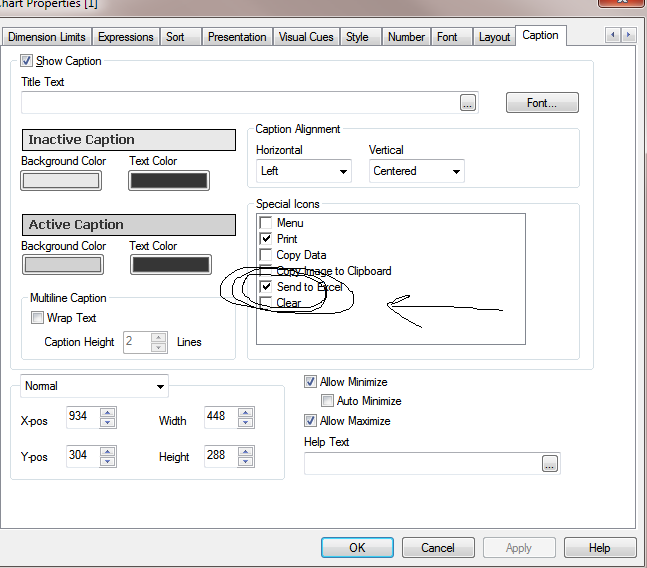Increase Caption Height lines with up arrow
The width and height of the screenshot is (647, 568).
(158, 337)
